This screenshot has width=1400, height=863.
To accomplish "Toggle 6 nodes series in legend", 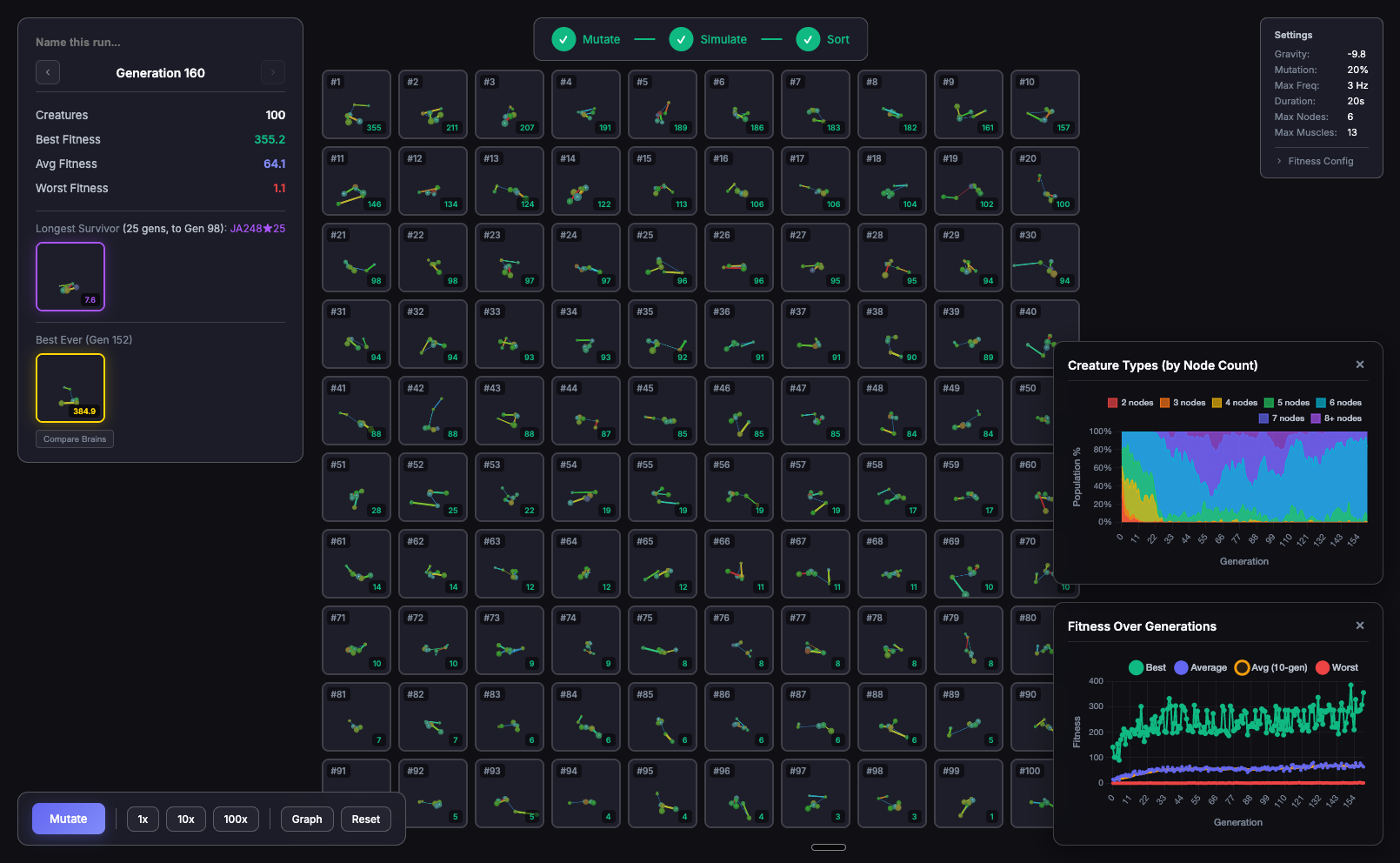I will coord(1338,403).
